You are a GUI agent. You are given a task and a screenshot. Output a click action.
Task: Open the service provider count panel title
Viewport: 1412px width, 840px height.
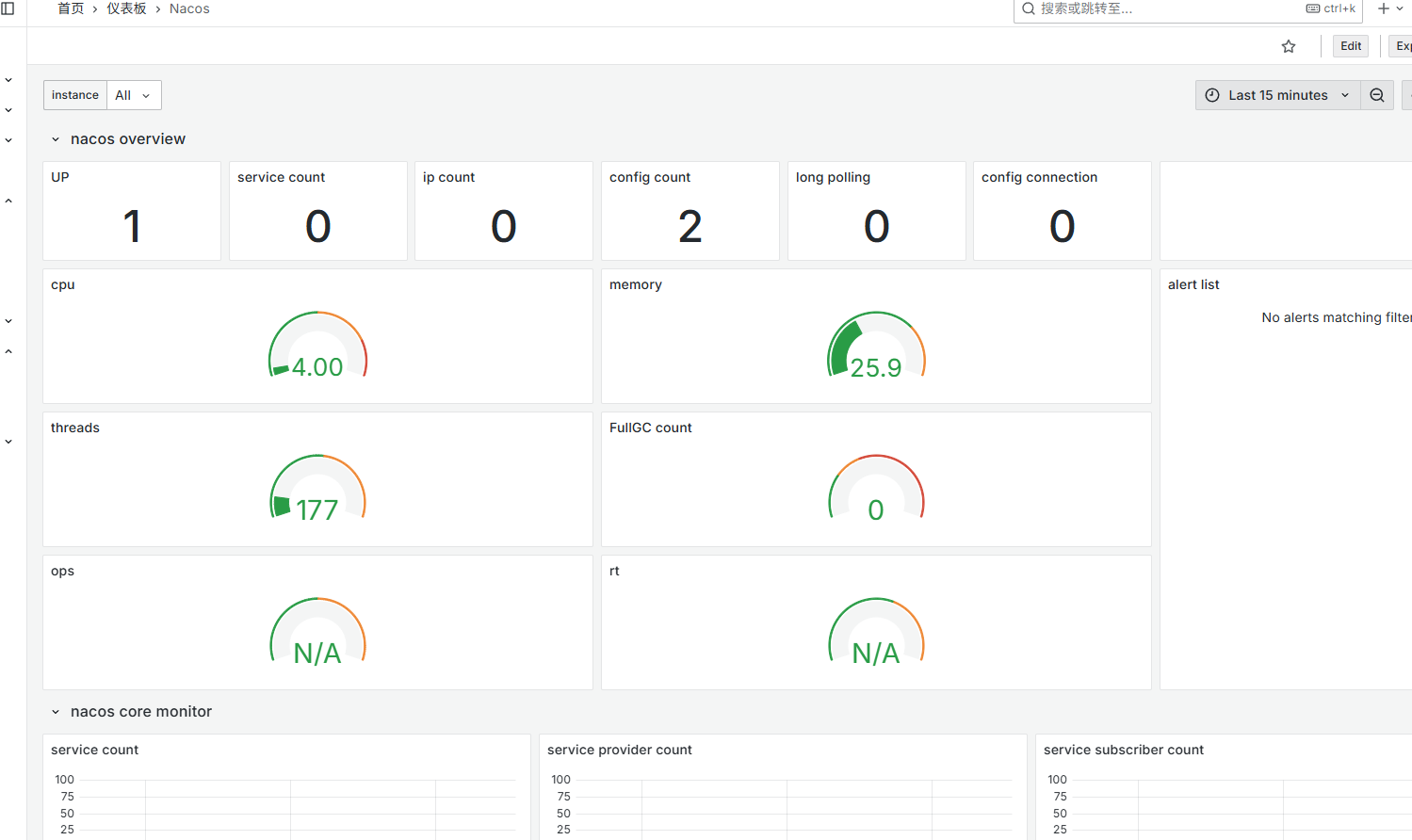coord(619,750)
